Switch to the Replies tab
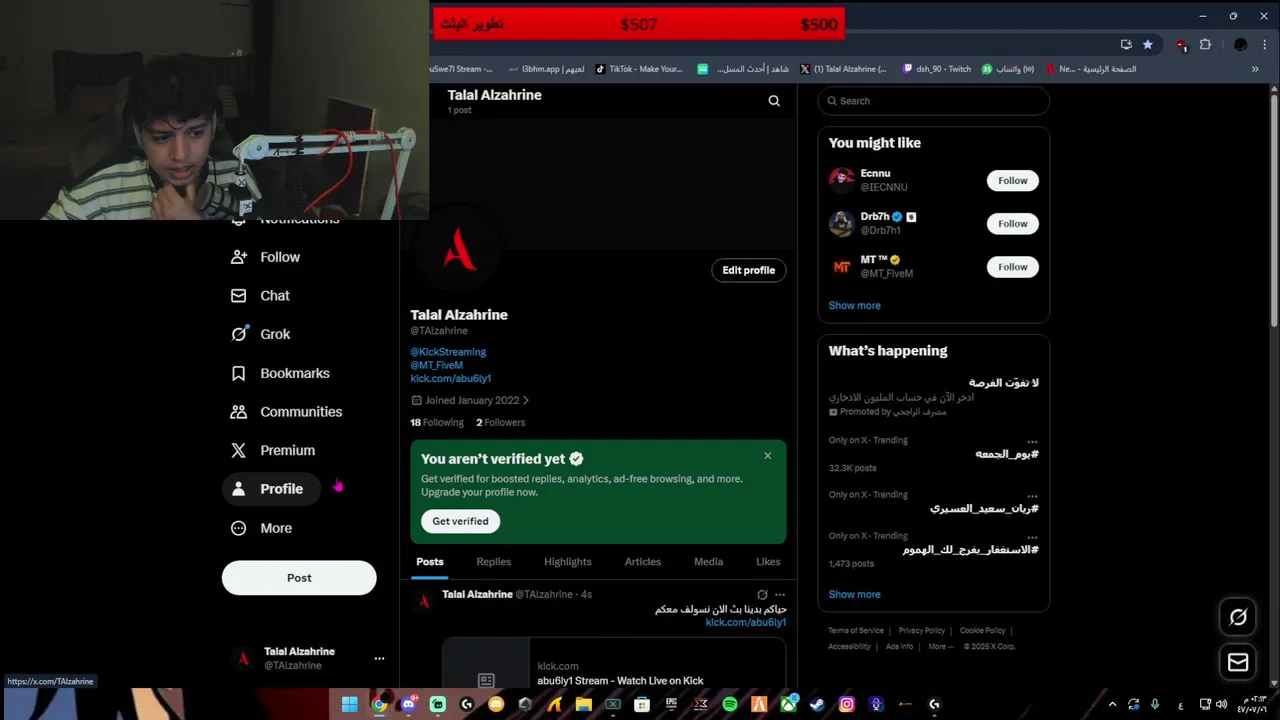Image resolution: width=1280 pixels, height=720 pixels. [494, 562]
